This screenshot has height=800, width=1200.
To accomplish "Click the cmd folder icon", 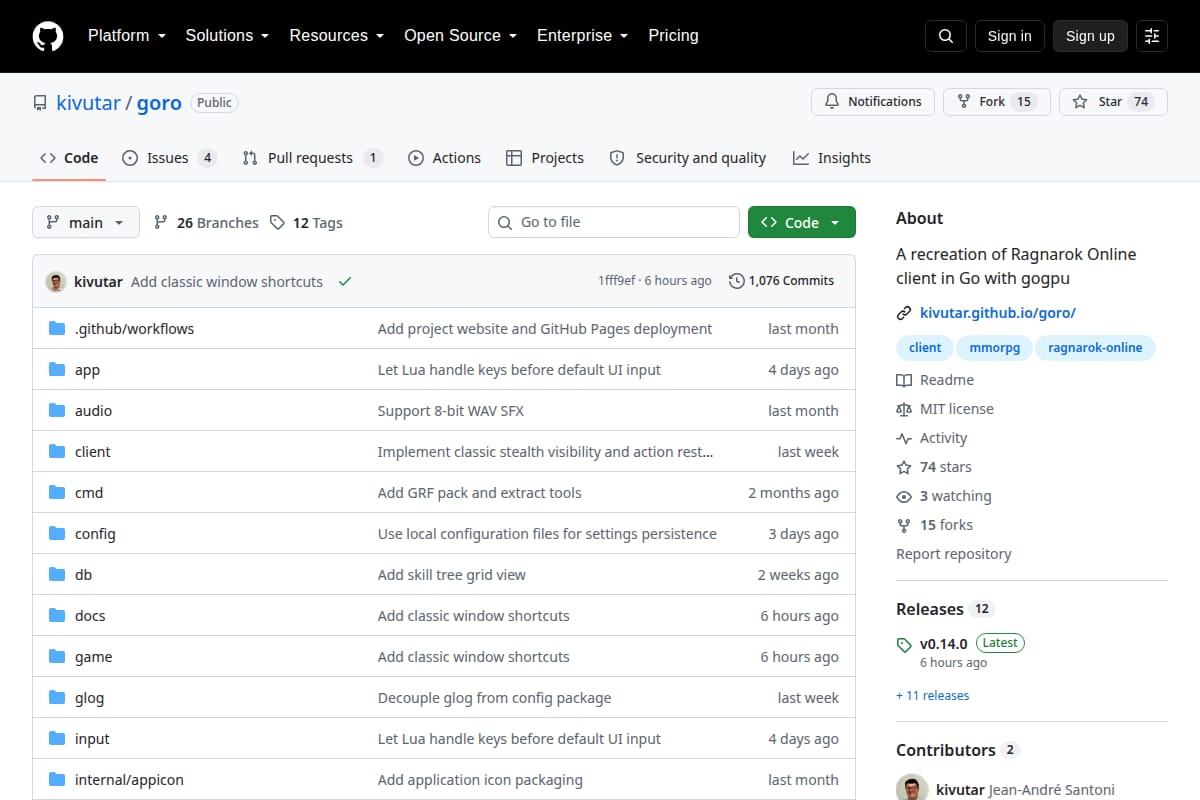I will [x=57, y=493].
